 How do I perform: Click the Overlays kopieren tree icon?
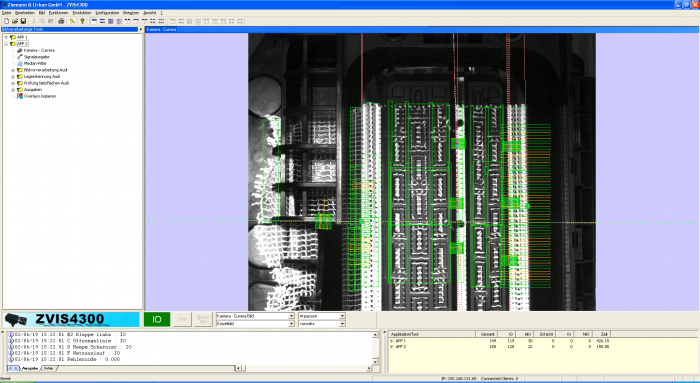point(20,96)
